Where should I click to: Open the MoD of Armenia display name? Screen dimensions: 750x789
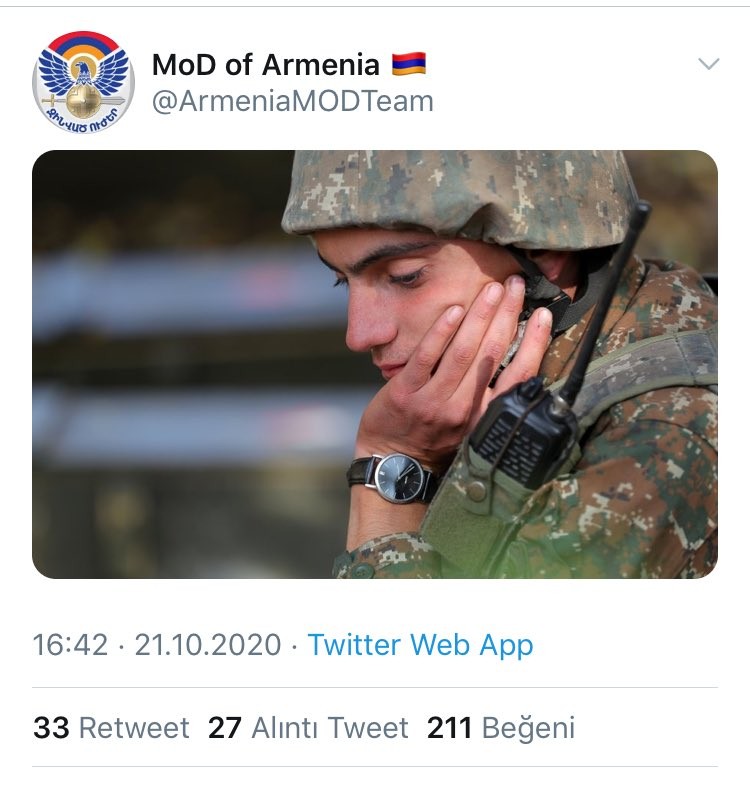pyautogui.click(x=265, y=66)
